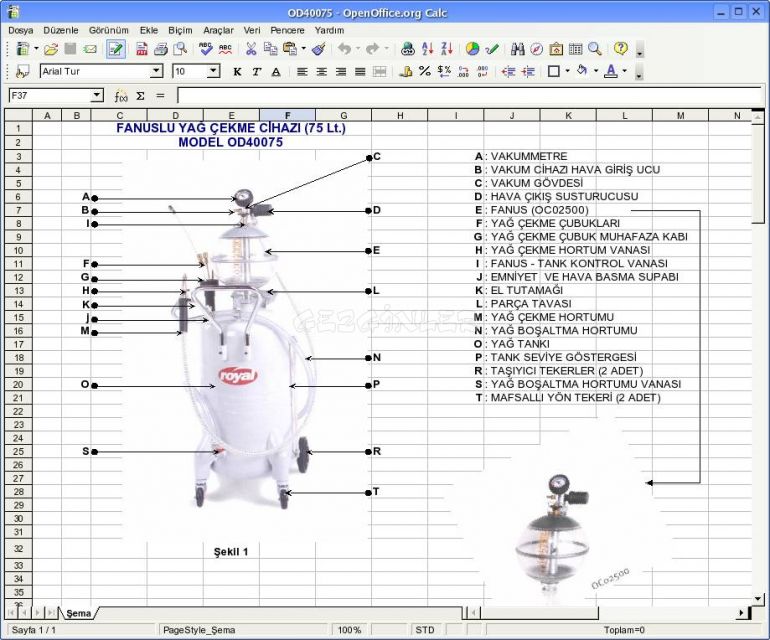Expand the Paste options dropdown arrow
The image size is (770, 640).
(x=303, y=49)
